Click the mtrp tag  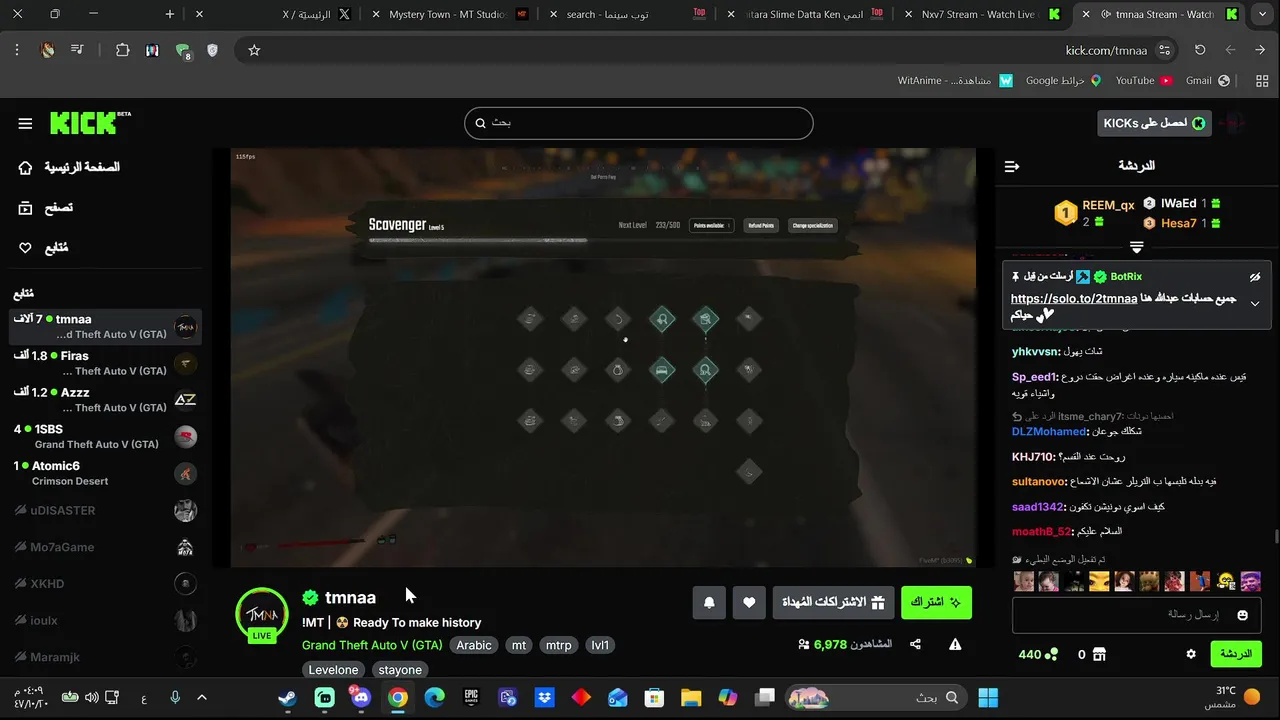559,645
